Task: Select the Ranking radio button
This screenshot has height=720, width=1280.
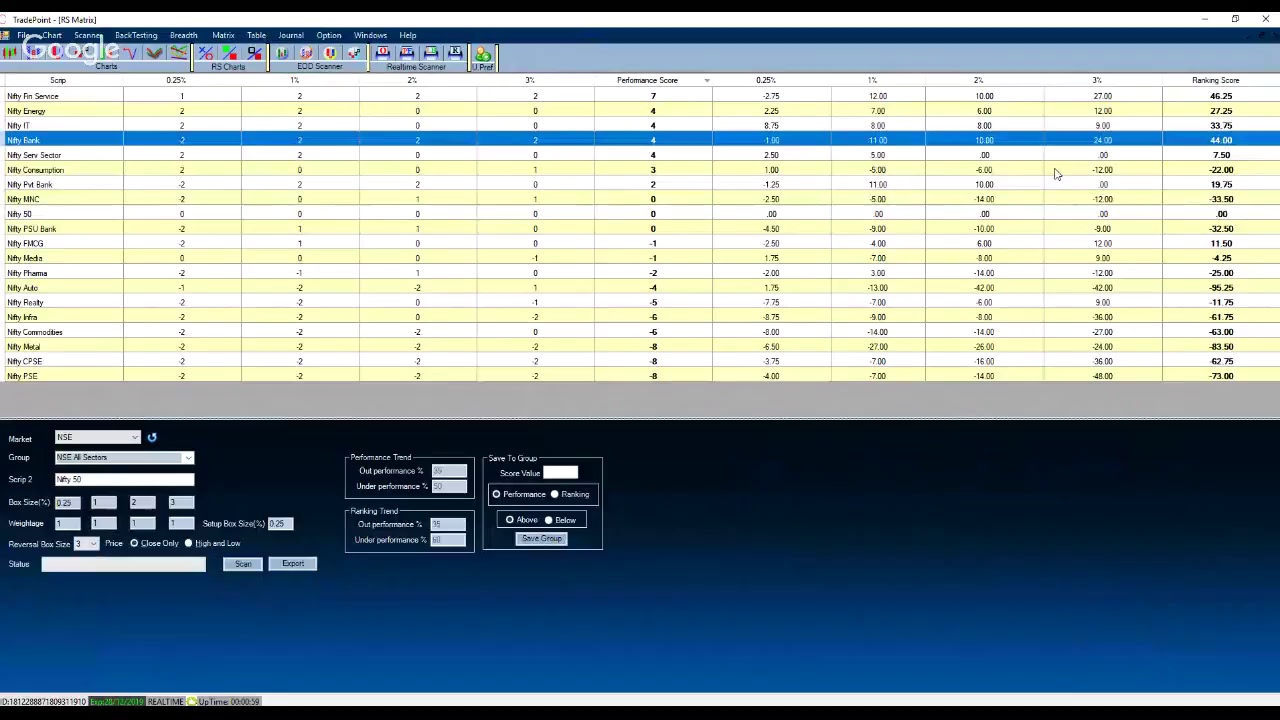Action: pyautogui.click(x=554, y=494)
